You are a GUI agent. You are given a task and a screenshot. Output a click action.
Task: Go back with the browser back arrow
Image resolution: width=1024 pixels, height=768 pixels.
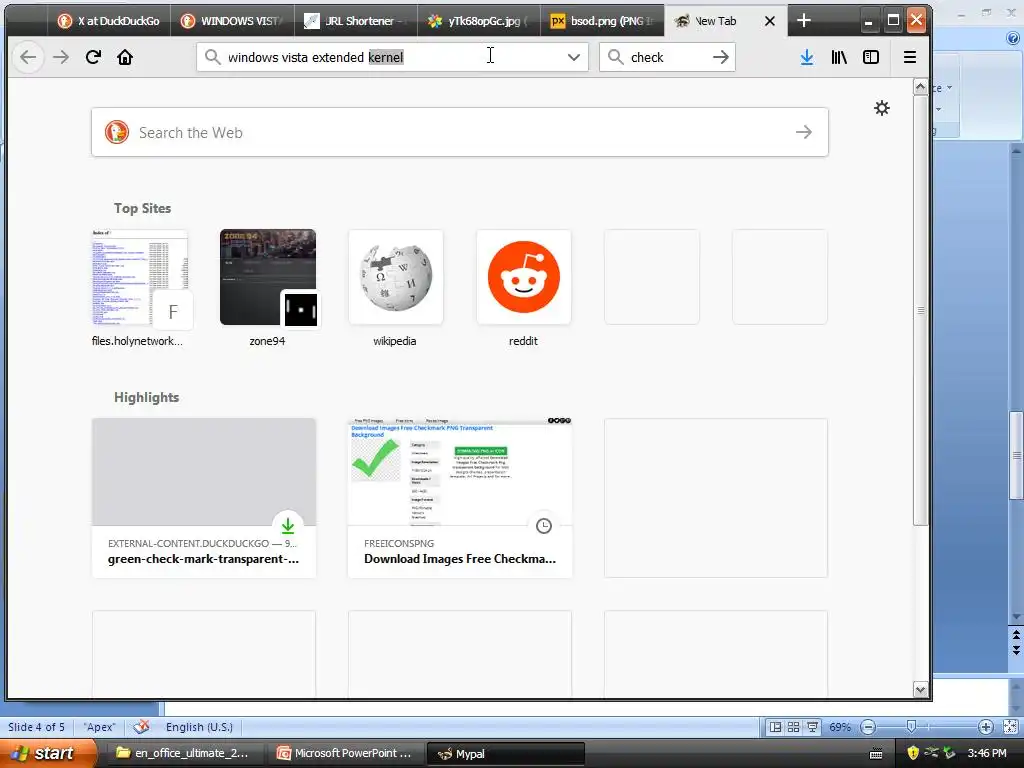tap(28, 57)
